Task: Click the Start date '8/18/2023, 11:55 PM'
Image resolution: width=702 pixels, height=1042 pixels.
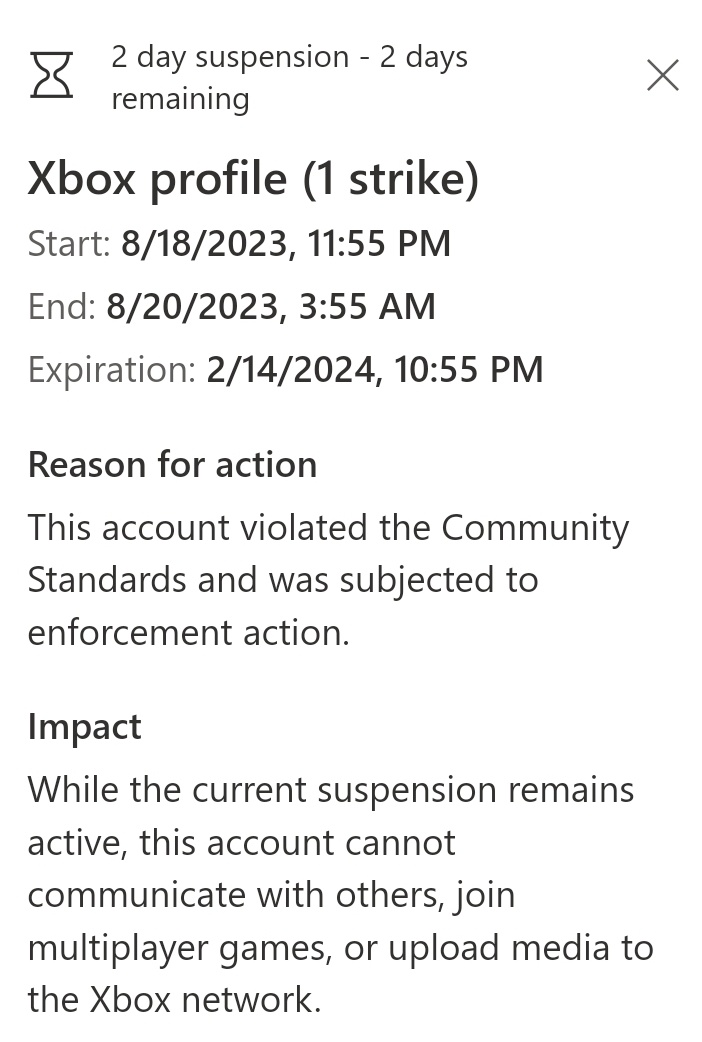Action: pos(285,243)
